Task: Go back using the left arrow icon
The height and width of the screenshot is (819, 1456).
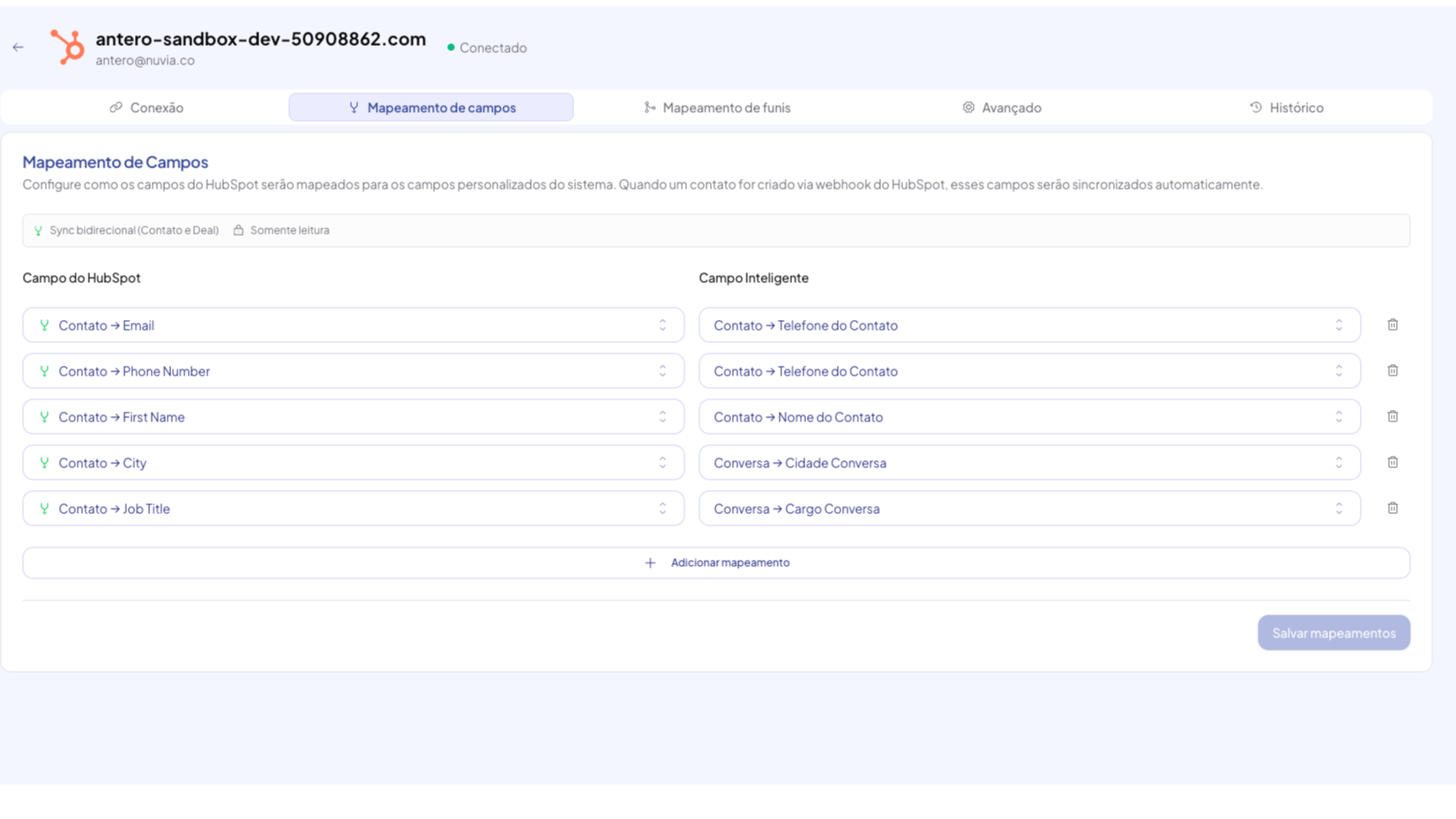Action: pyautogui.click(x=19, y=48)
